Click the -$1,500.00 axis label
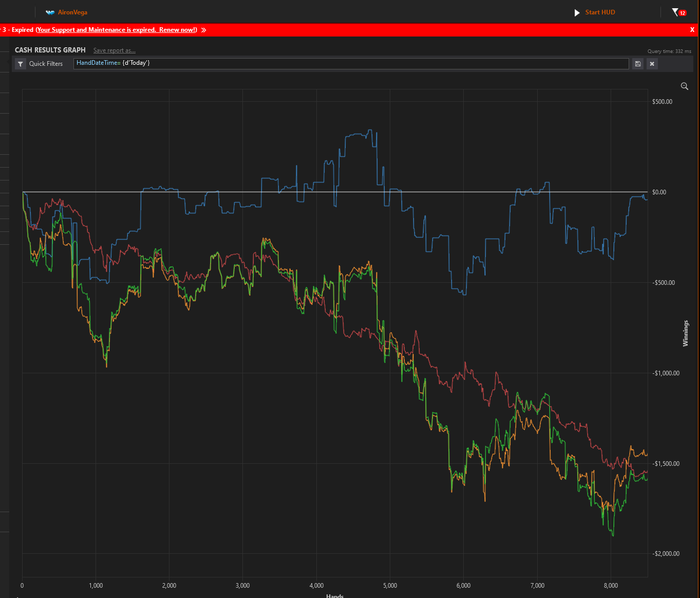Image resolution: width=700 pixels, height=598 pixels. tap(666, 464)
